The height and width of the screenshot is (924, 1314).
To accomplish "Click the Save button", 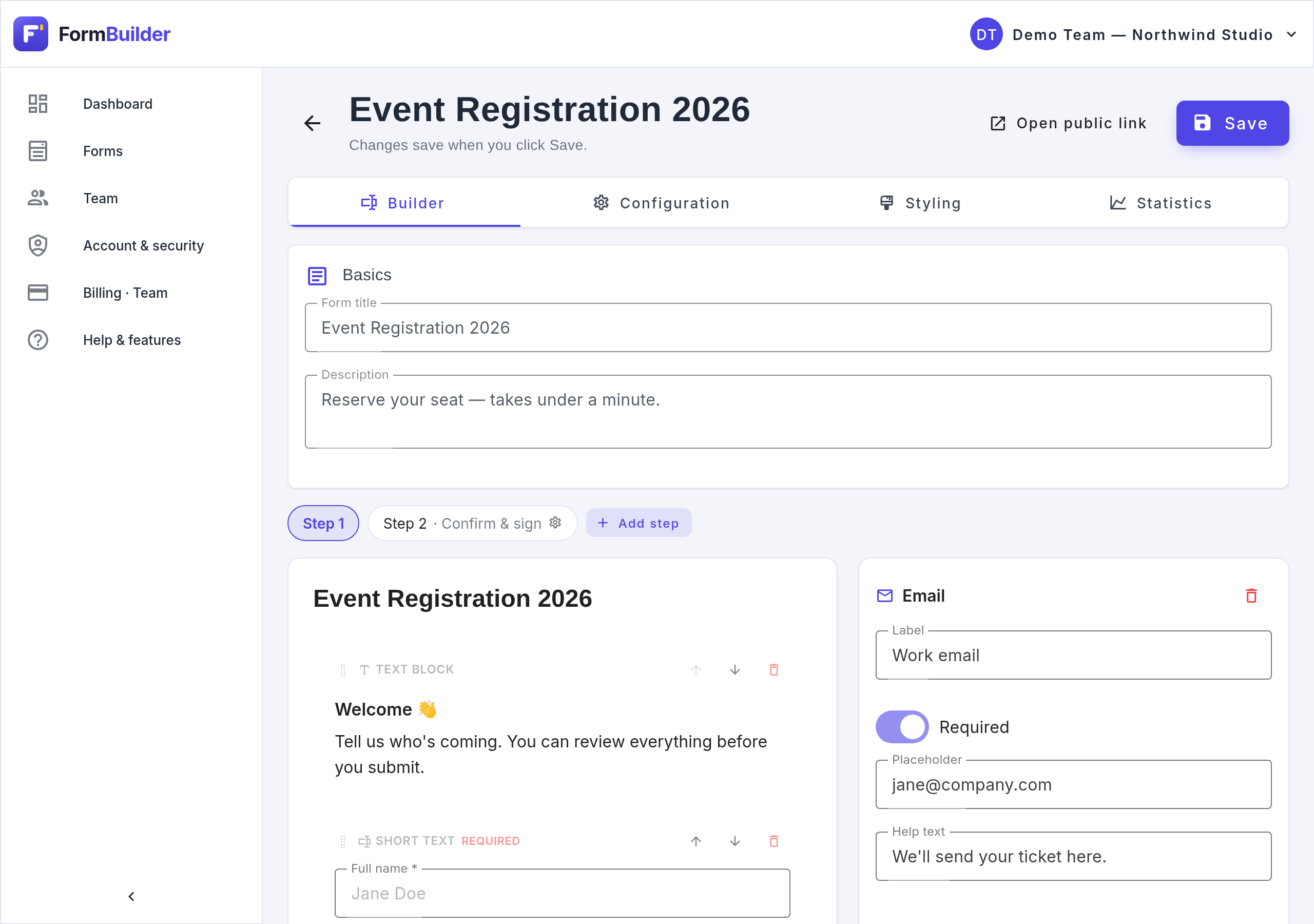I will click(1232, 123).
